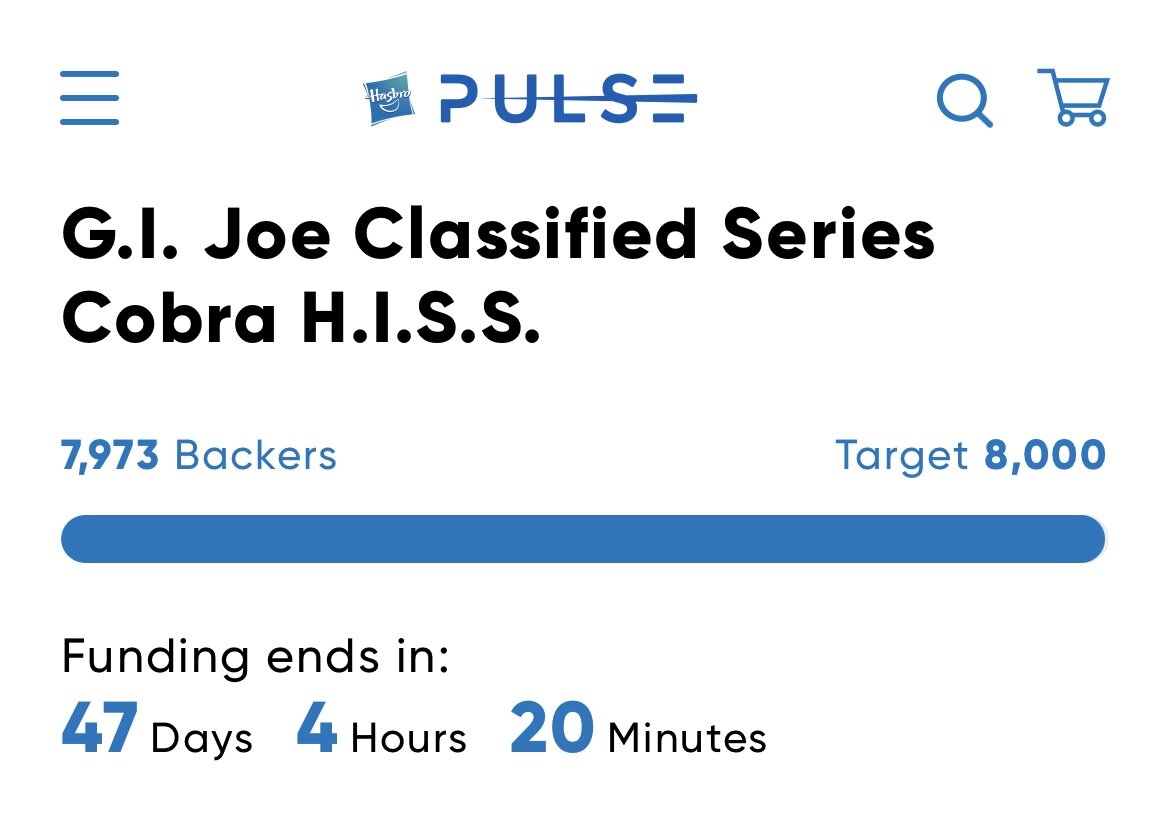Click the Hasbro logo badge
Screen dimensions: 1170x820
point(389,98)
